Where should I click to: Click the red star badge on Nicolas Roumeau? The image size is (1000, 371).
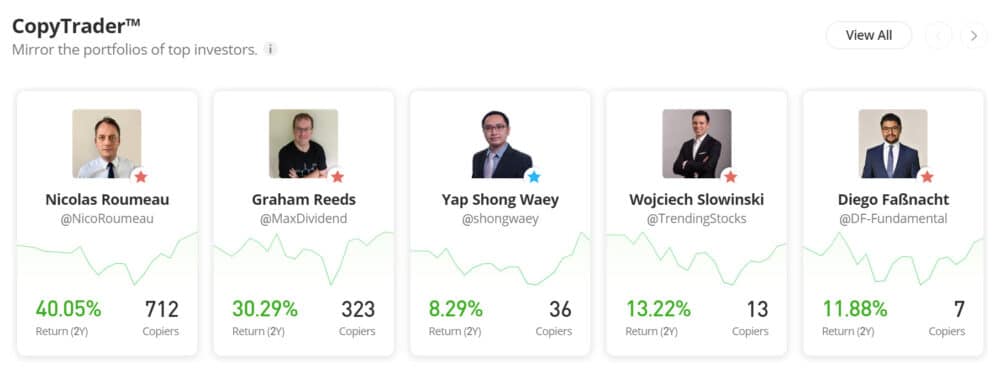pyautogui.click(x=141, y=177)
